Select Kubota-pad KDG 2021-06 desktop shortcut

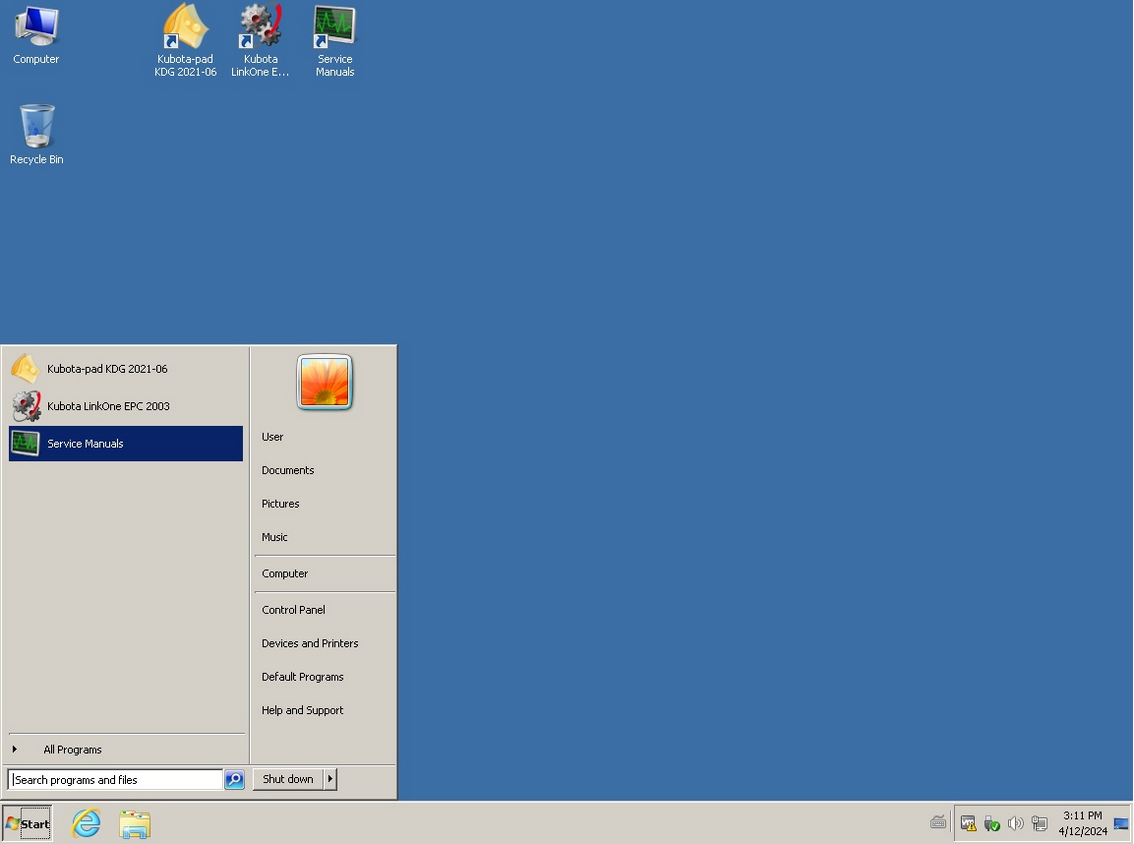pyautogui.click(x=185, y=41)
